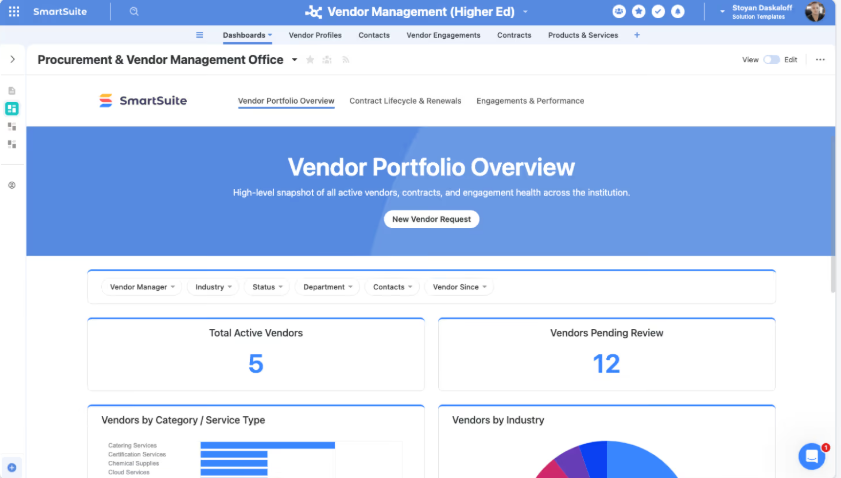The width and height of the screenshot is (841, 478).
Task: Click the Stoyan Daskaloff user name
Action: click(762, 8)
